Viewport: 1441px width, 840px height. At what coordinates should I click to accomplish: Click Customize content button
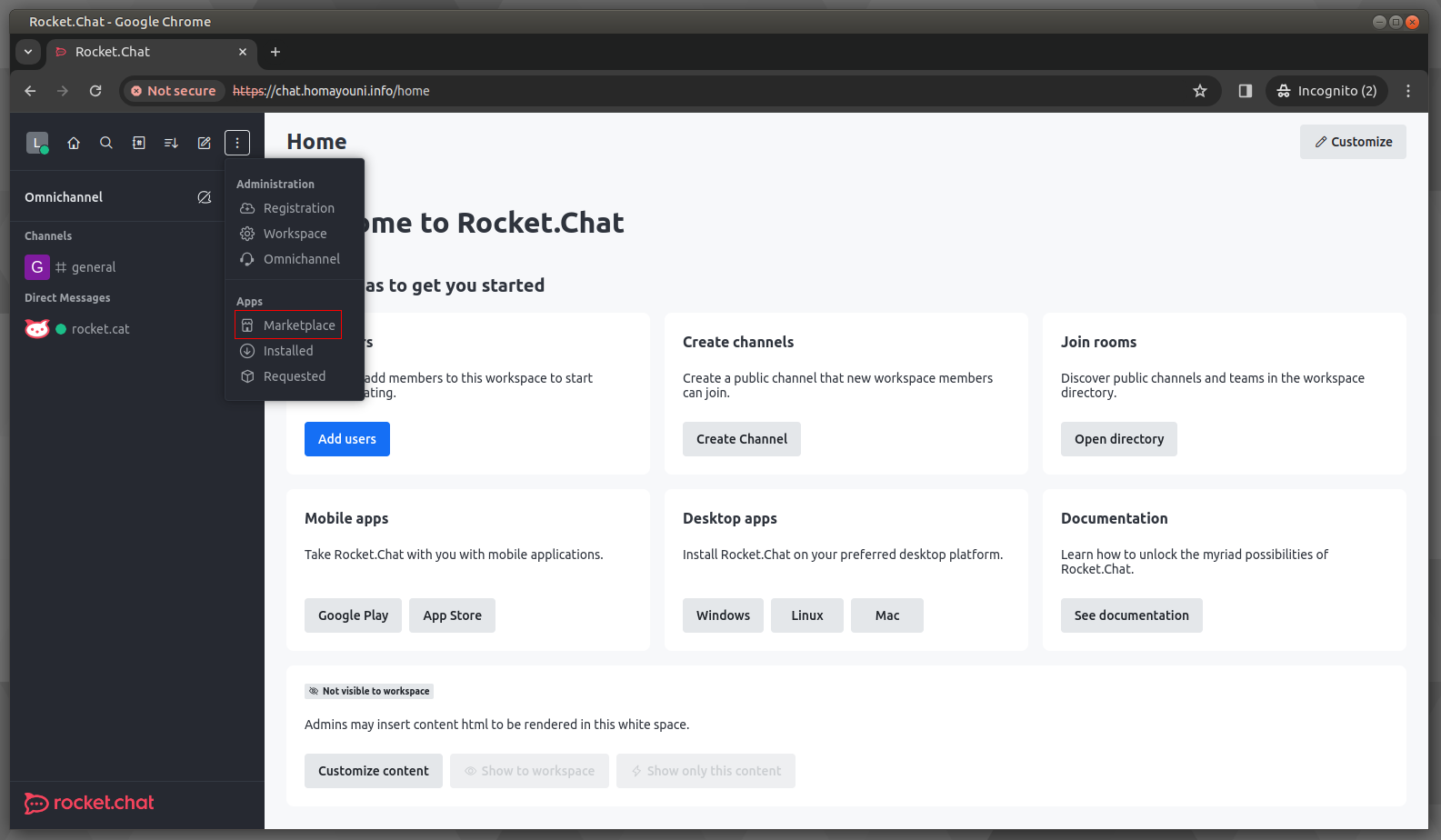click(374, 771)
